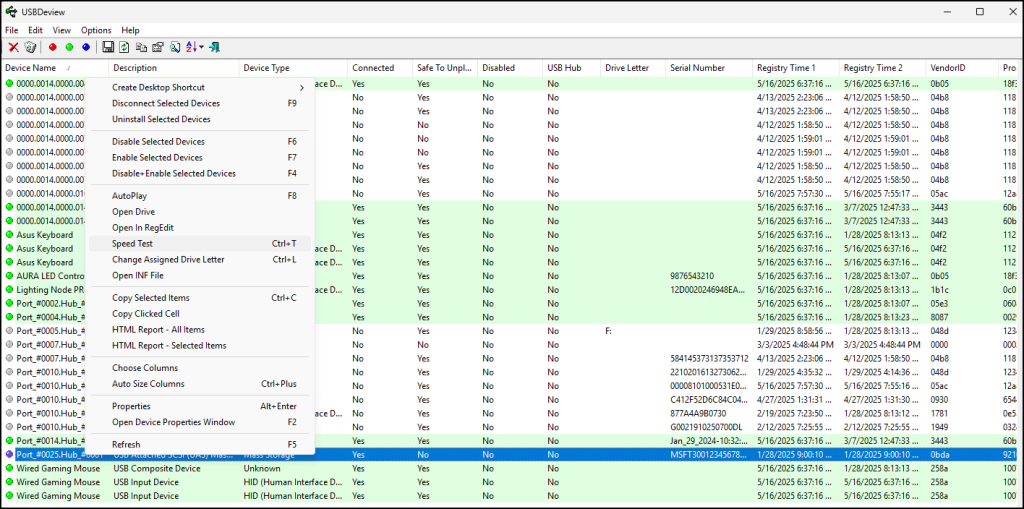Screen dimensions: 1024x509
Task: Click the properties icon in toolbar
Action: tap(157, 47)
